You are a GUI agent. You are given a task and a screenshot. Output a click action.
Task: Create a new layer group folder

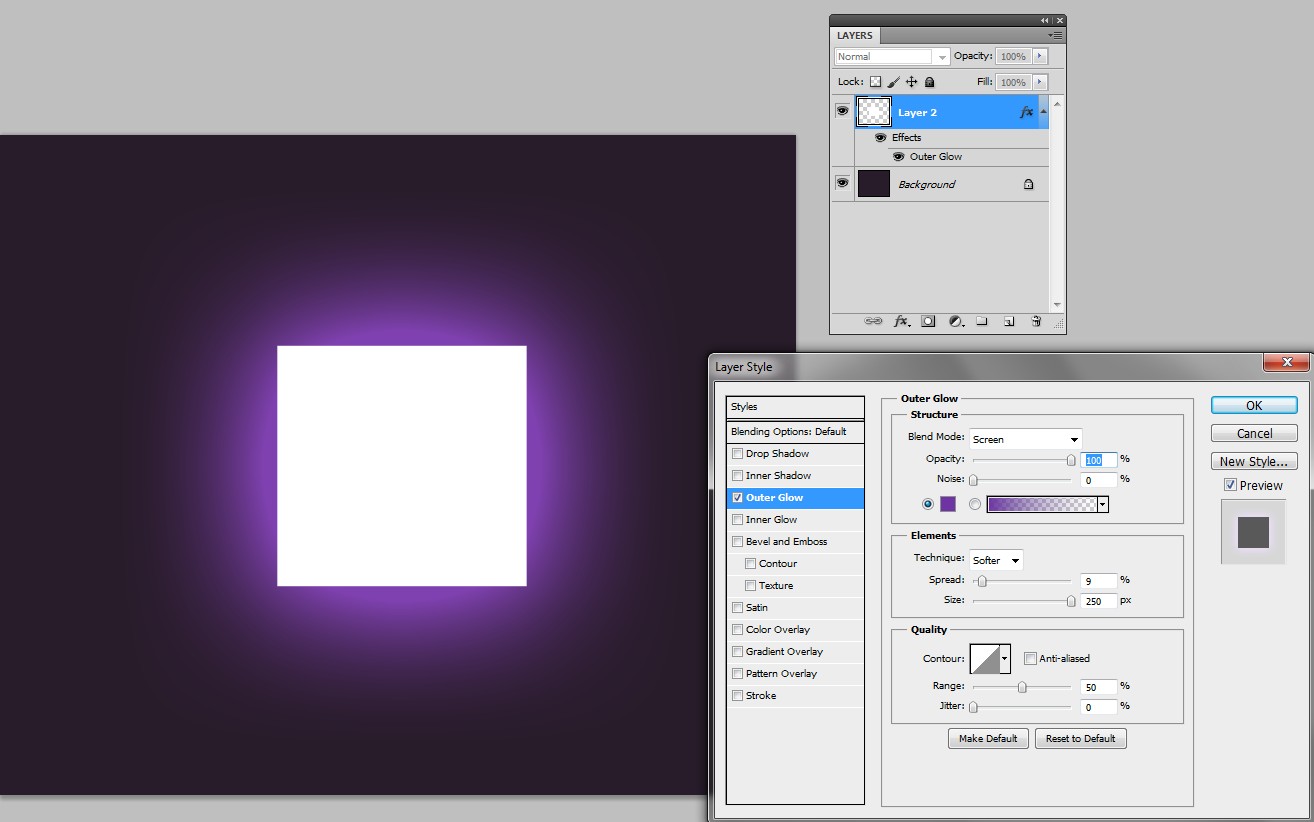pos(982,321)
